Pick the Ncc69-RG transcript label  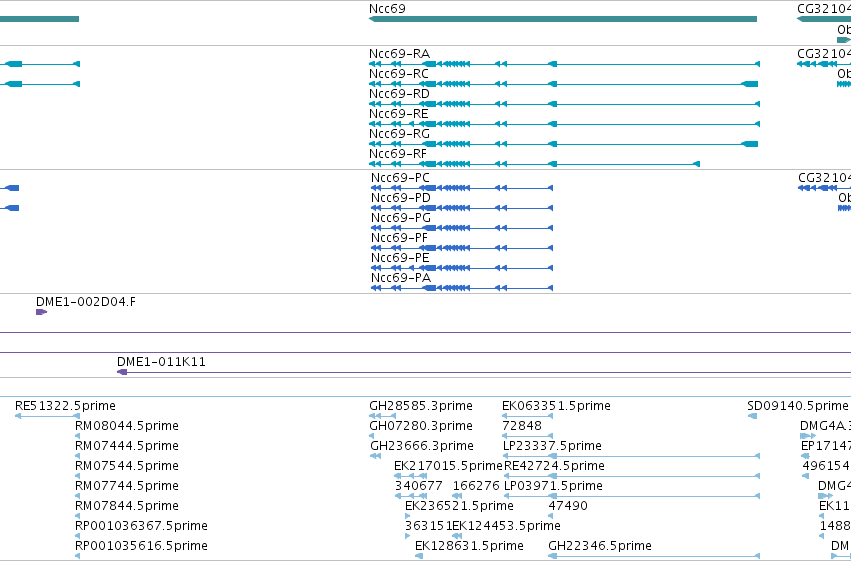pos(399,134)
